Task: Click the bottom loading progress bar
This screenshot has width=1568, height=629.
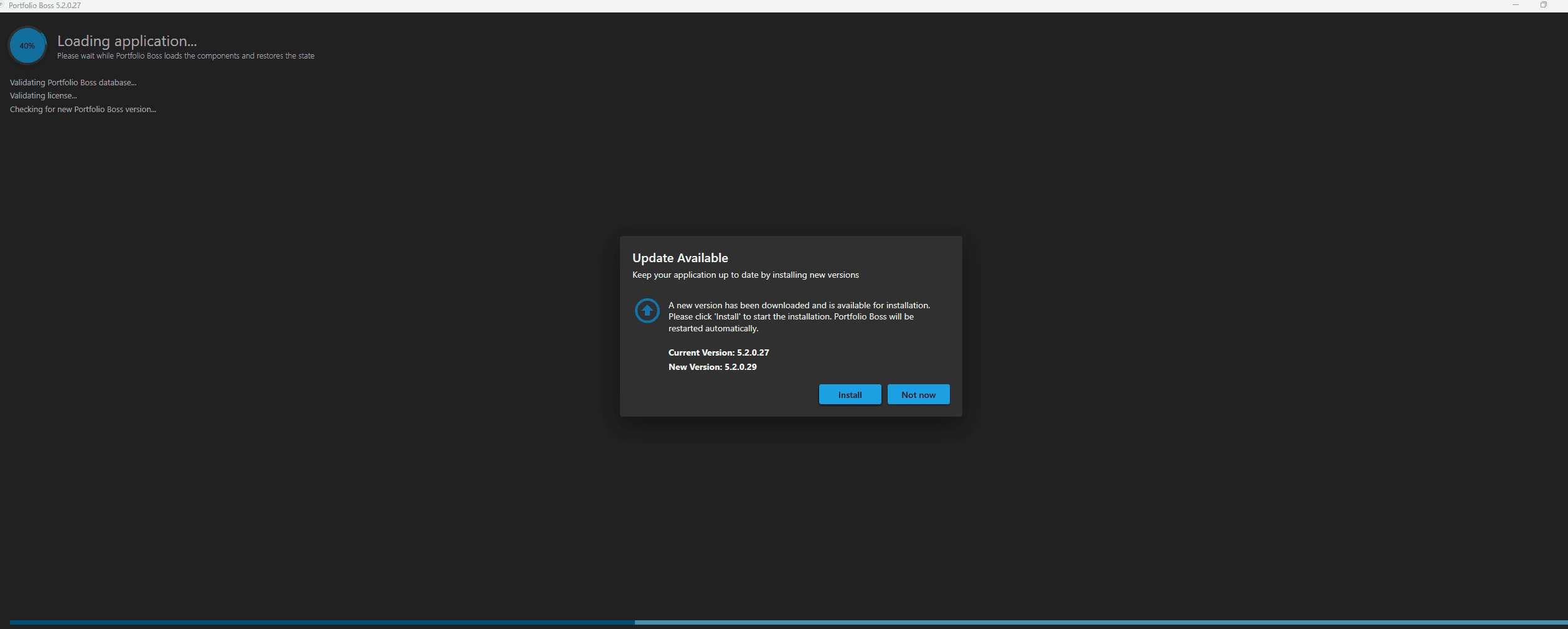Action: click(x=789, y=622)
